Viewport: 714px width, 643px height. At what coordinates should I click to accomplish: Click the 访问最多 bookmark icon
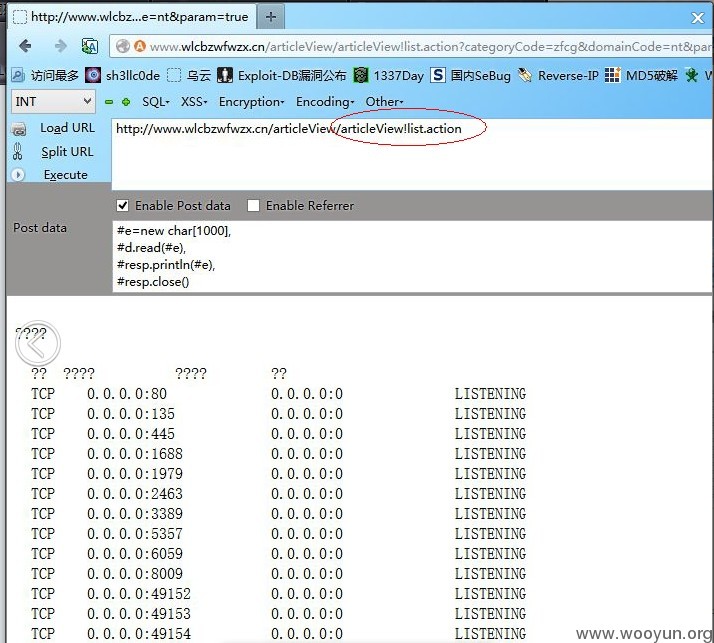click(x=18, y=75)
